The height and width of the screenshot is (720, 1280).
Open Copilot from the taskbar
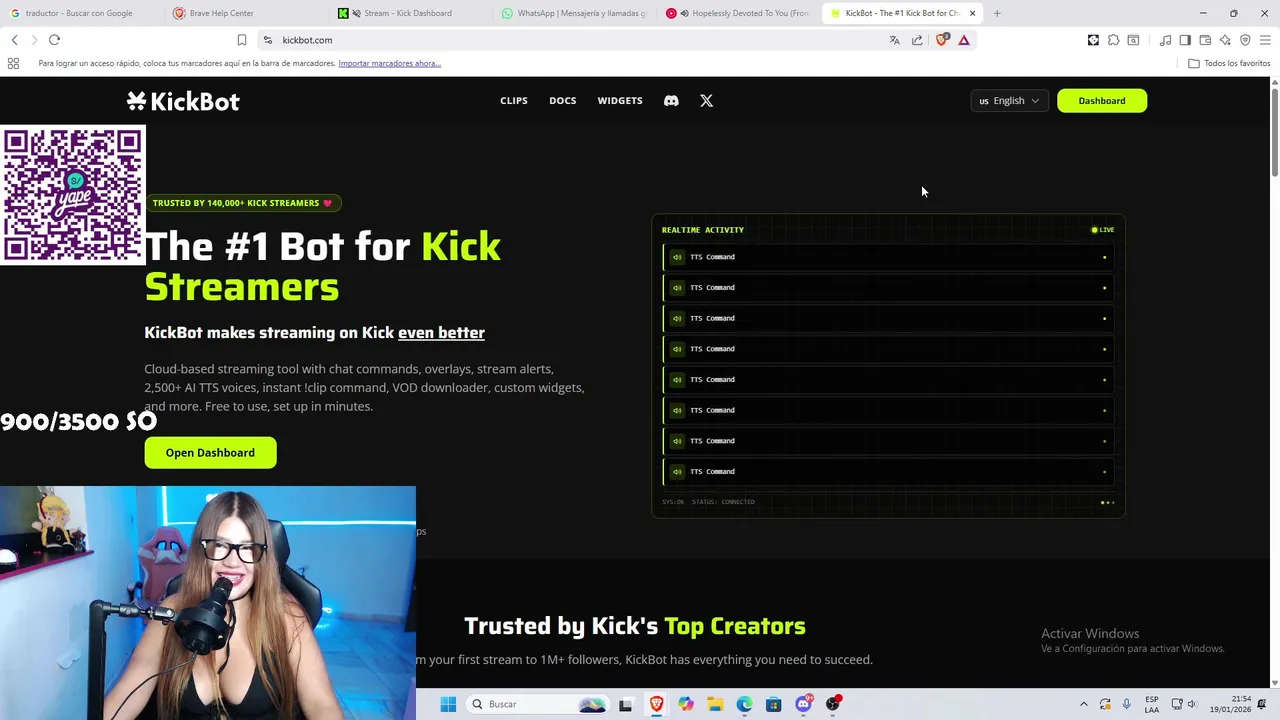tap(685, 704)
